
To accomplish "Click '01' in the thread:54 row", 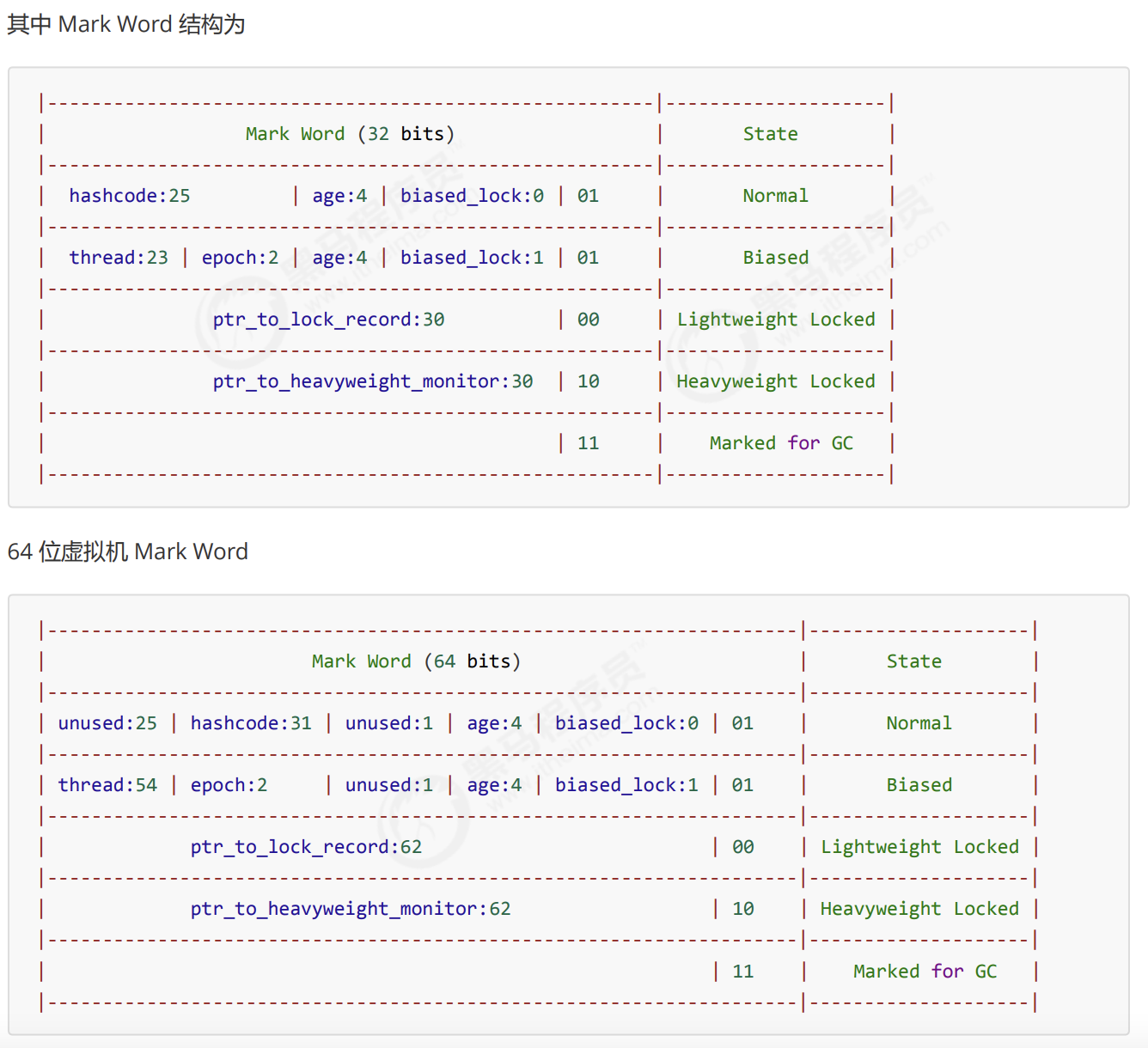I will point(743,785).
